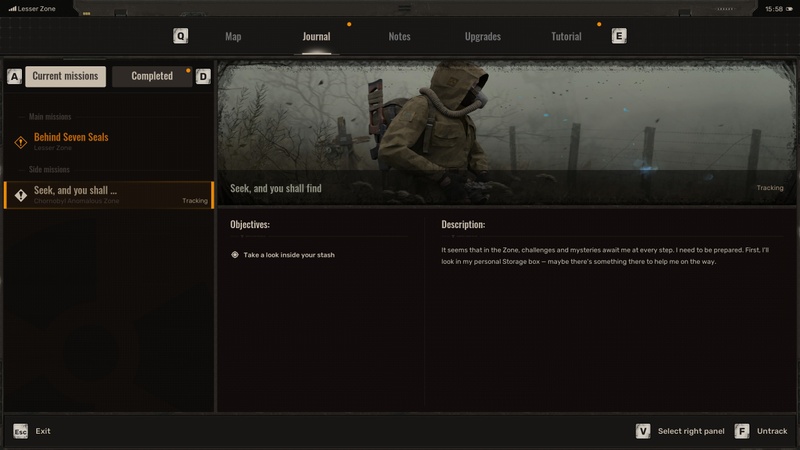The image size is (800, 450).
Task: Click the Tracking label in the side mission row
Action: (x=195, y=201)
